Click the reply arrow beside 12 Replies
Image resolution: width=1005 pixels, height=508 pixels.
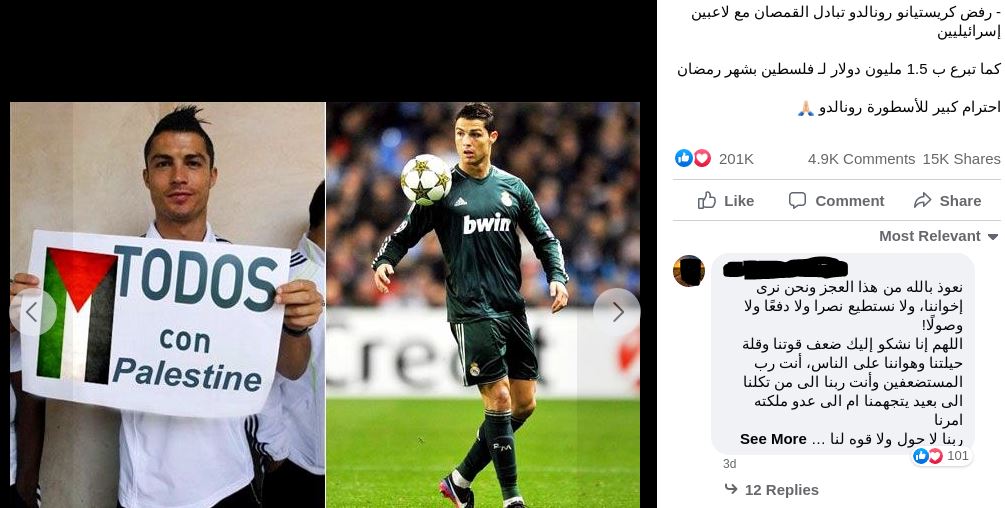coord(731,489)
